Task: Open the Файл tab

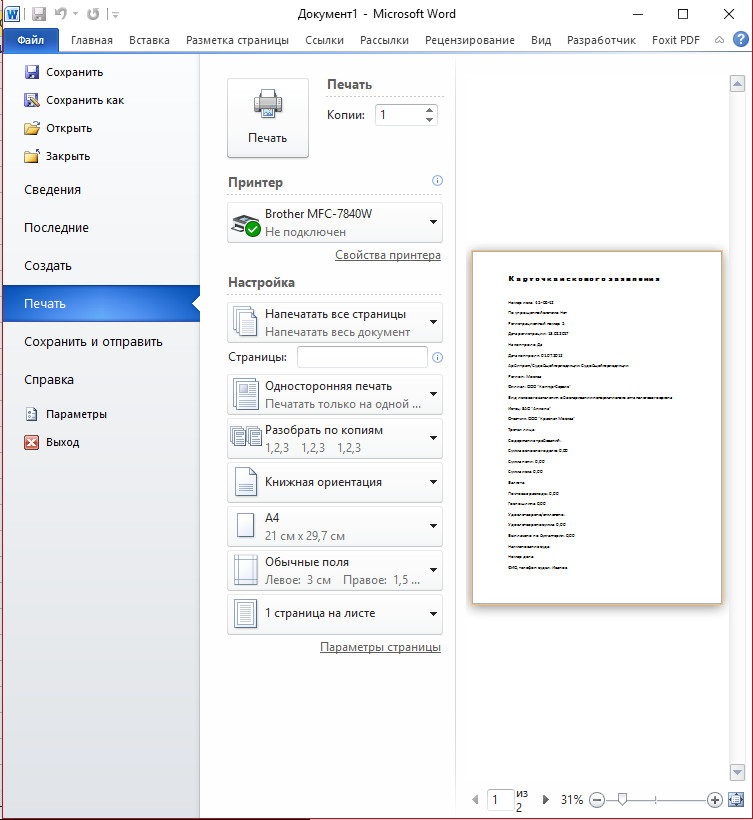Action: 30,40
